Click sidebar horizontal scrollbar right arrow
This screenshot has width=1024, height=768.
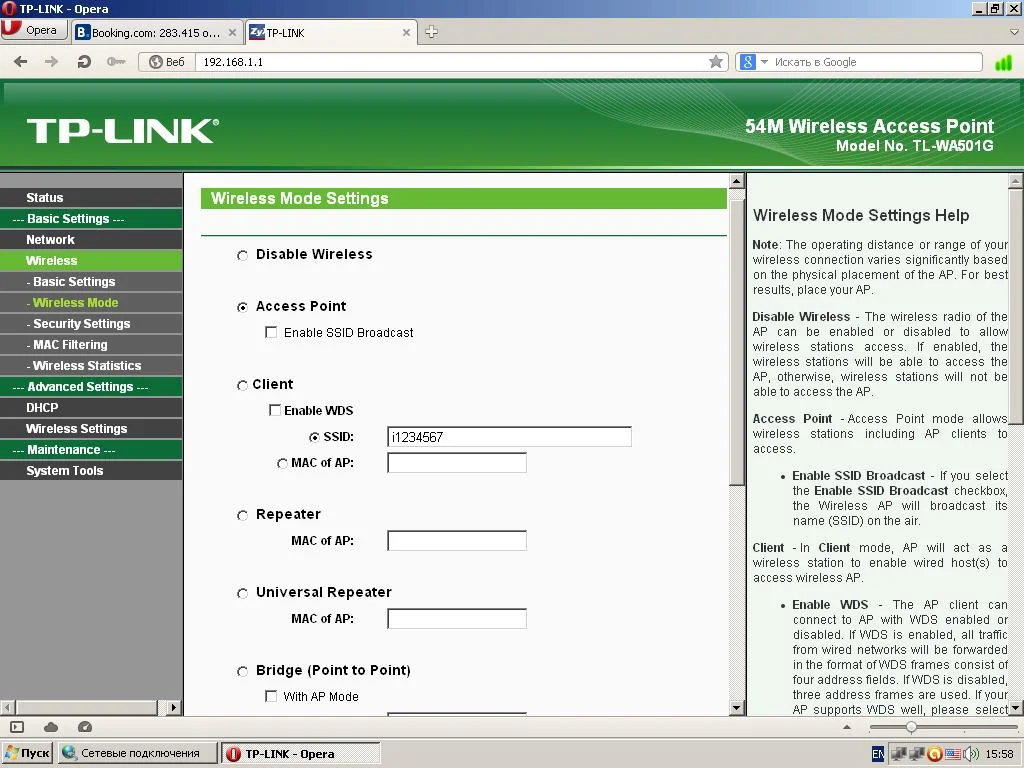pos(173,707)
